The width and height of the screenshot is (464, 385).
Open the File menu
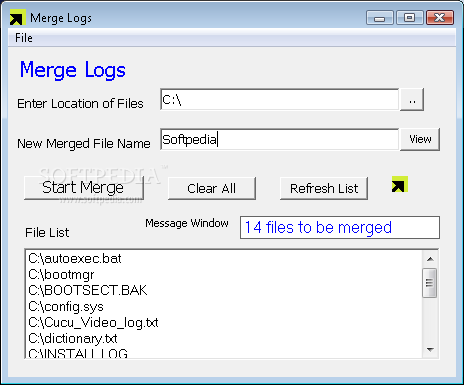point(24,38)
